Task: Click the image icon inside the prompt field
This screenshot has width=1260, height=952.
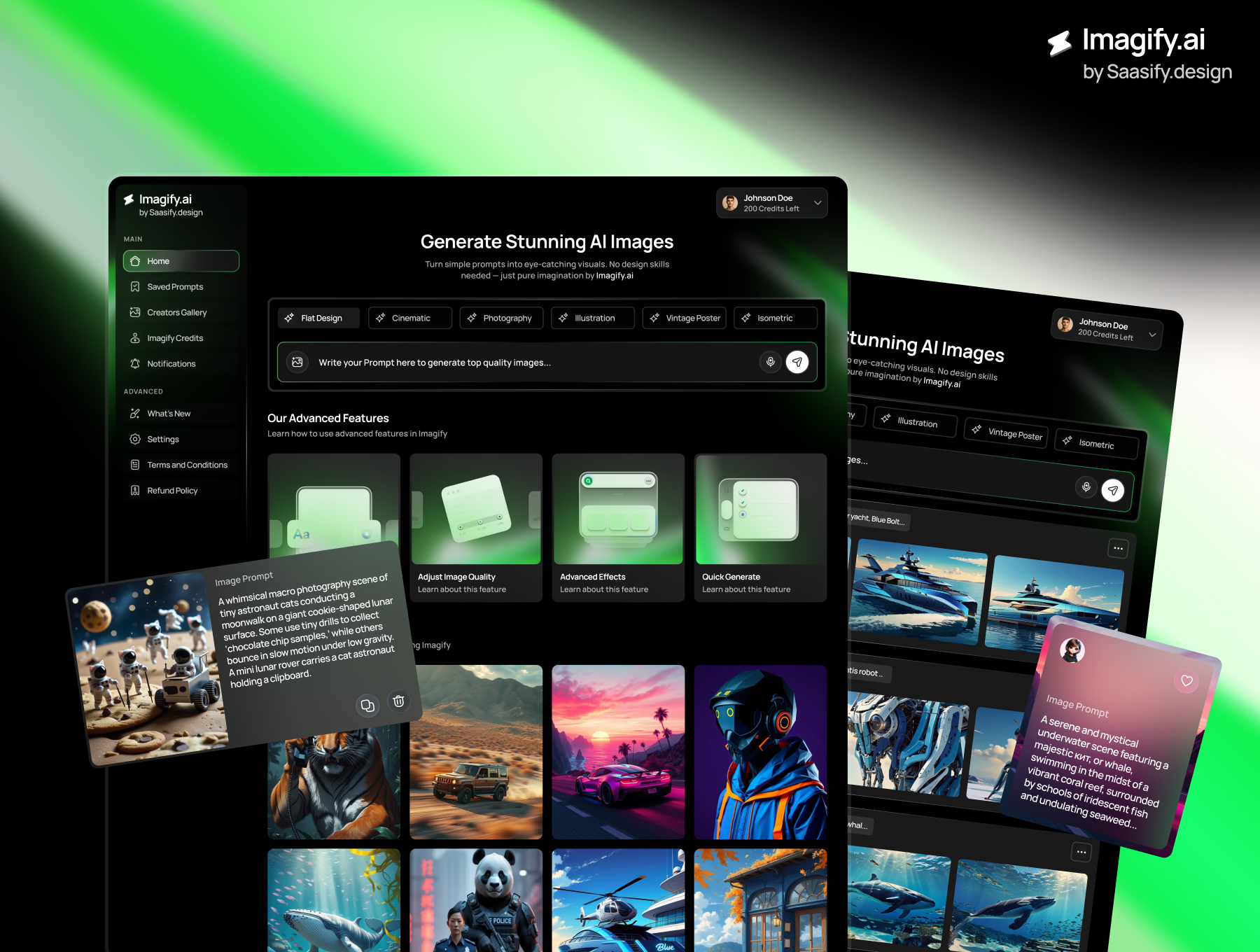Action: pyautogui.click(x=297, y=362)
